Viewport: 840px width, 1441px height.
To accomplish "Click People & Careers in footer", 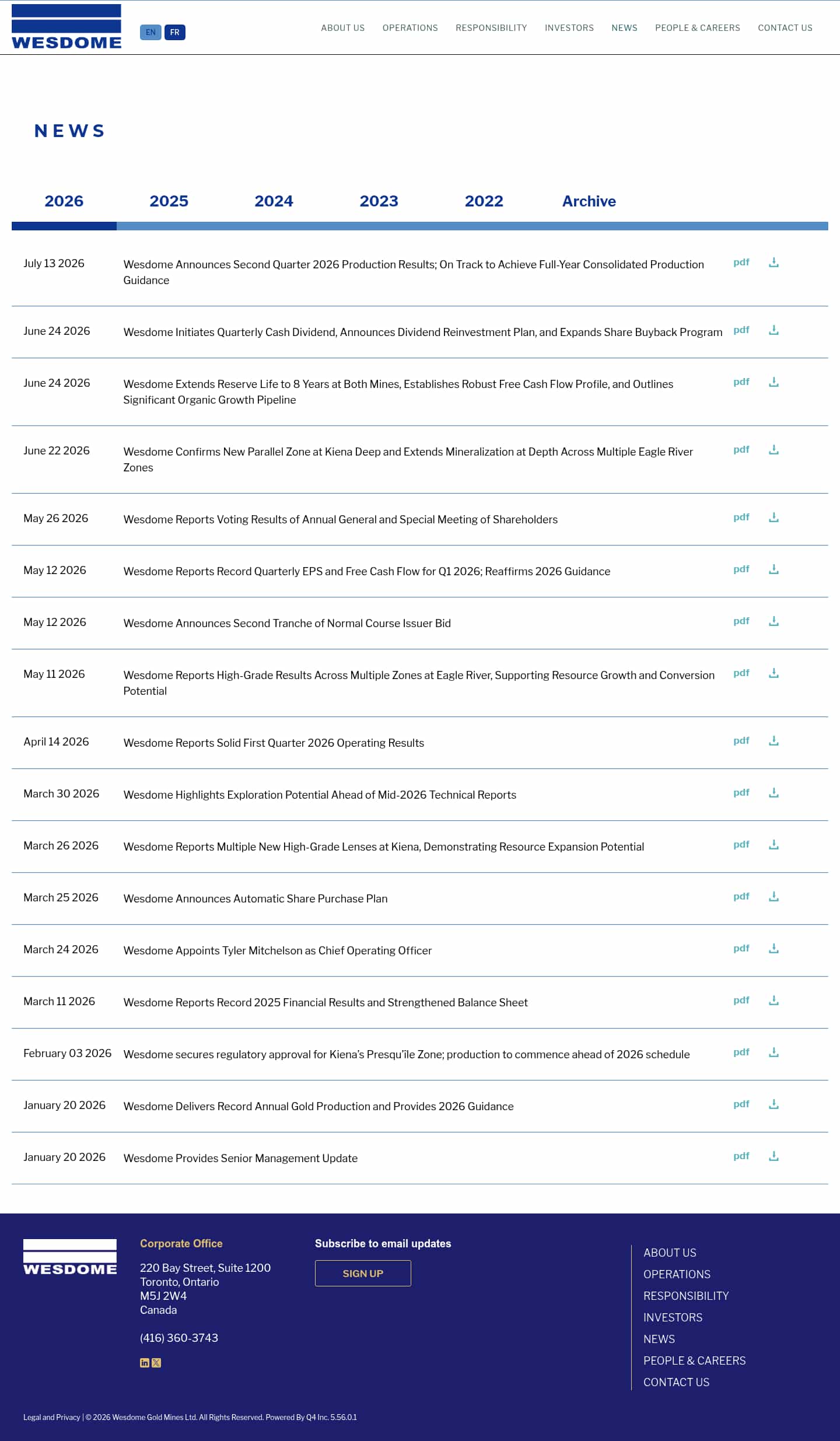I will point(694,1360).
